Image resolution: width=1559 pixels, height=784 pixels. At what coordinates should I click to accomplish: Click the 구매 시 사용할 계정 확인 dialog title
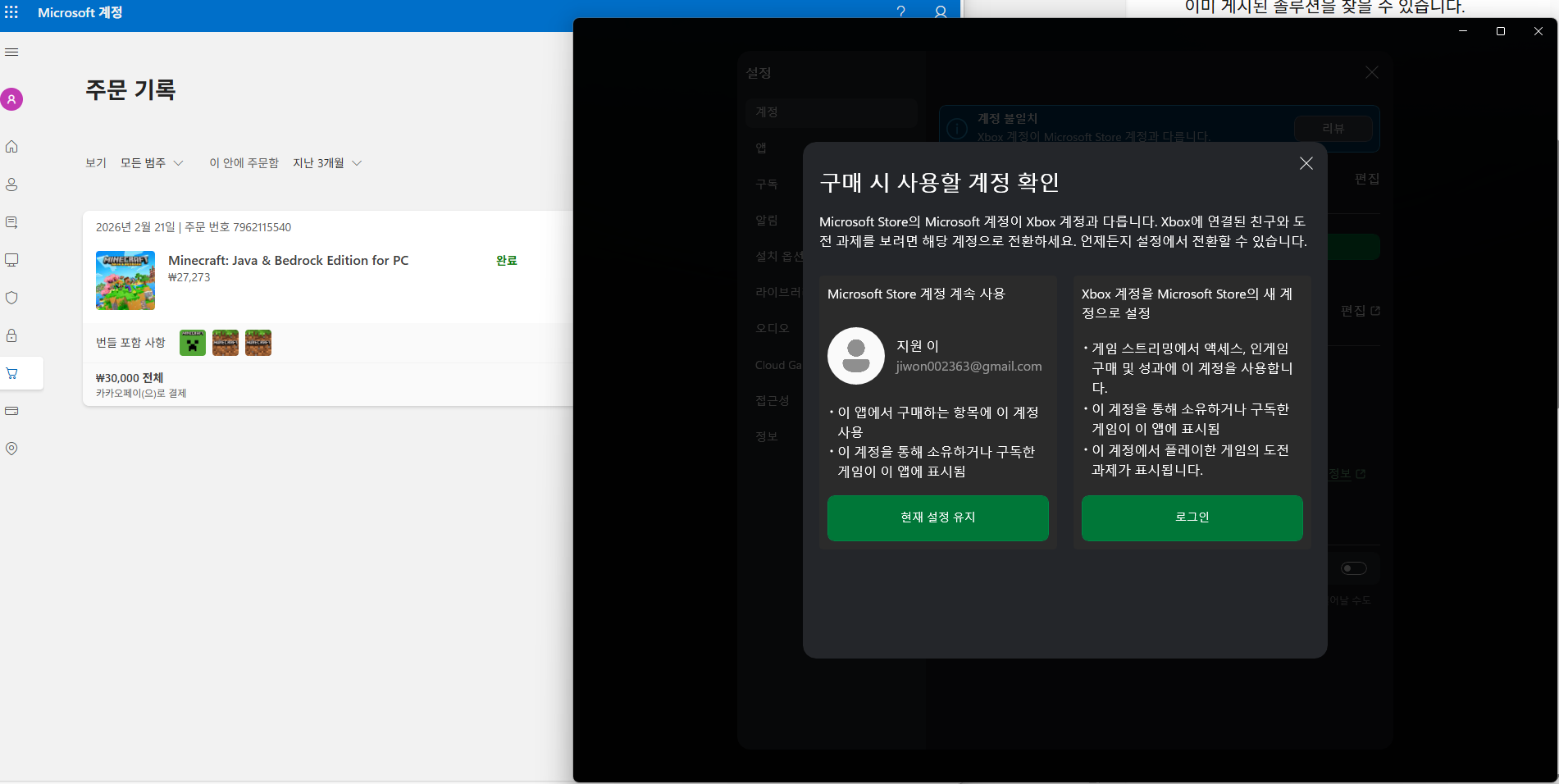pyautogui.click(x=940, y=182)
